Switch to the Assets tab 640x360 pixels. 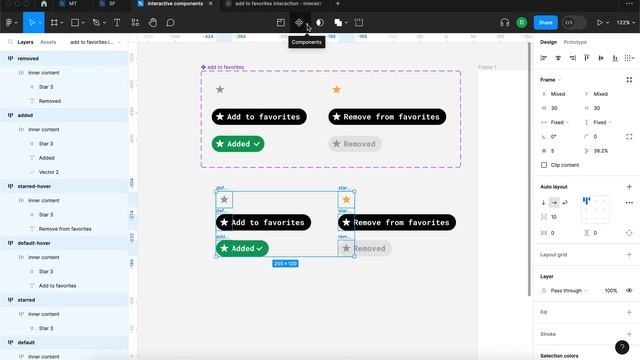[x=48, y=42]
